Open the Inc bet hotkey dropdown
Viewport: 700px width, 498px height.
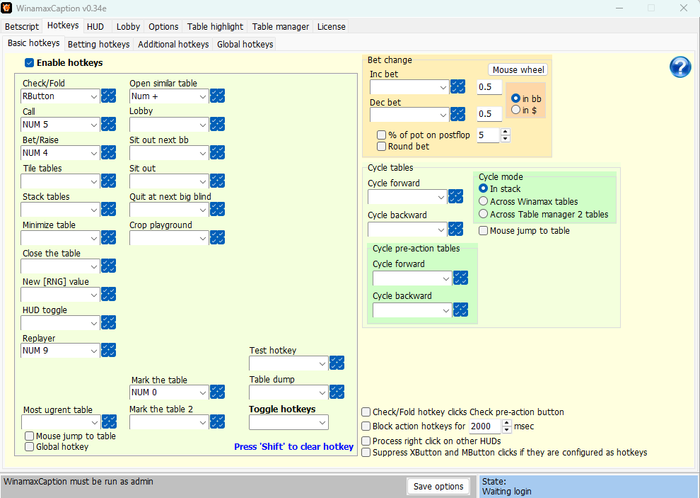pyautogui.click(x=409, y=87)
